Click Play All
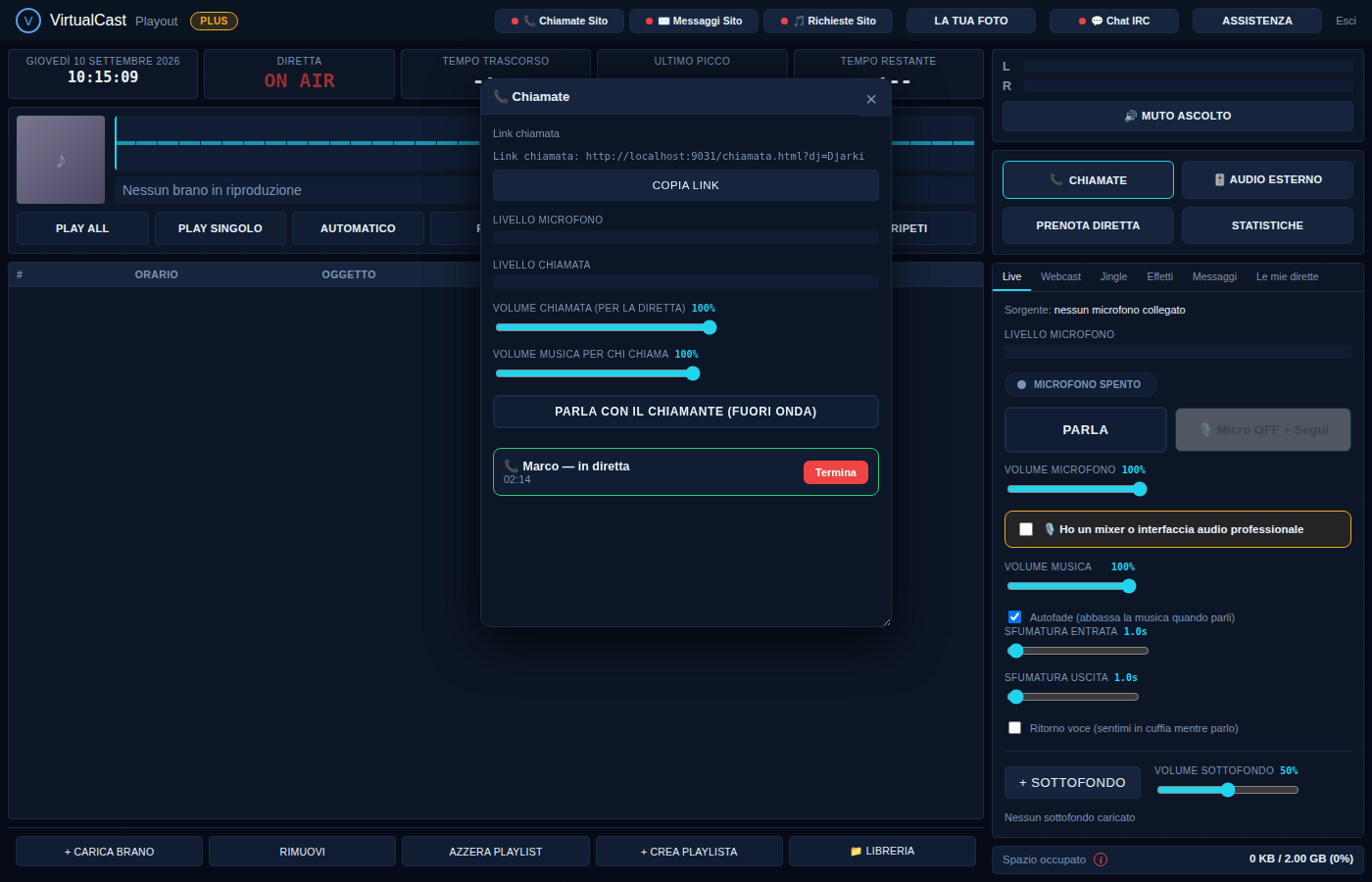 [x=82, y=228]
